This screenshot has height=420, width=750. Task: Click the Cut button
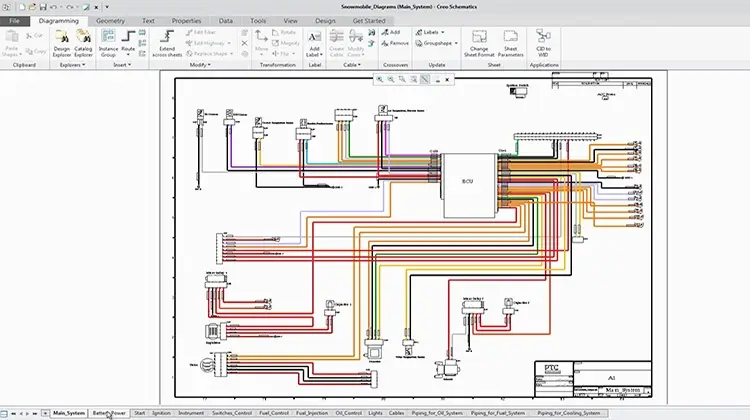34,35
